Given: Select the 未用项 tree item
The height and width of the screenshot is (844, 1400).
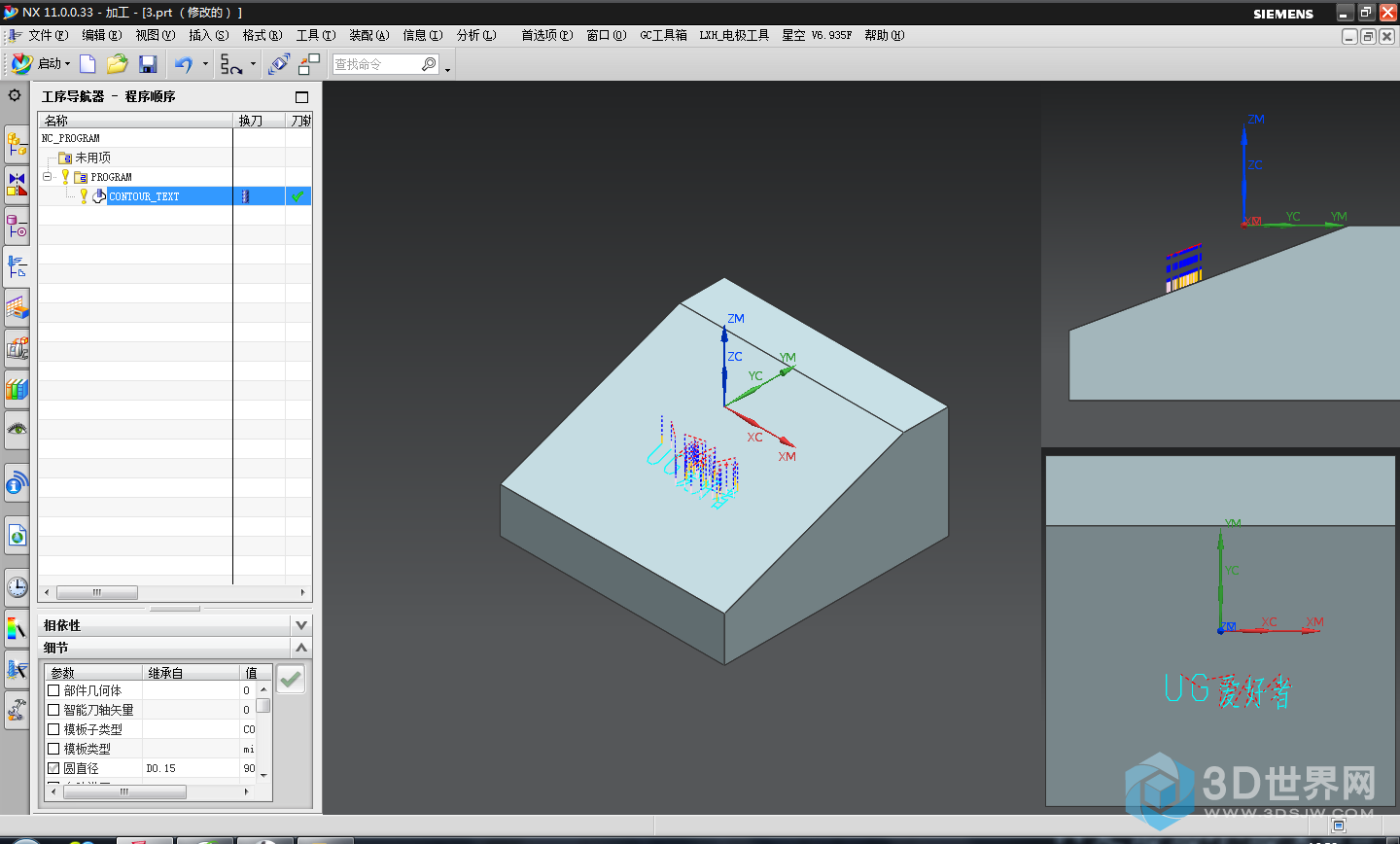Looking at the screenshot, I should (92, 158).
